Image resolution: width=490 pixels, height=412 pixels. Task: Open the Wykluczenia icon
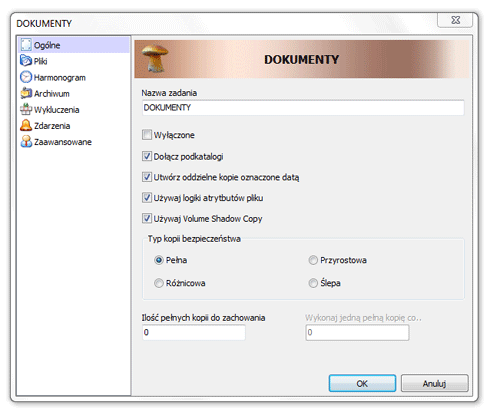click(x=26, y=109)
